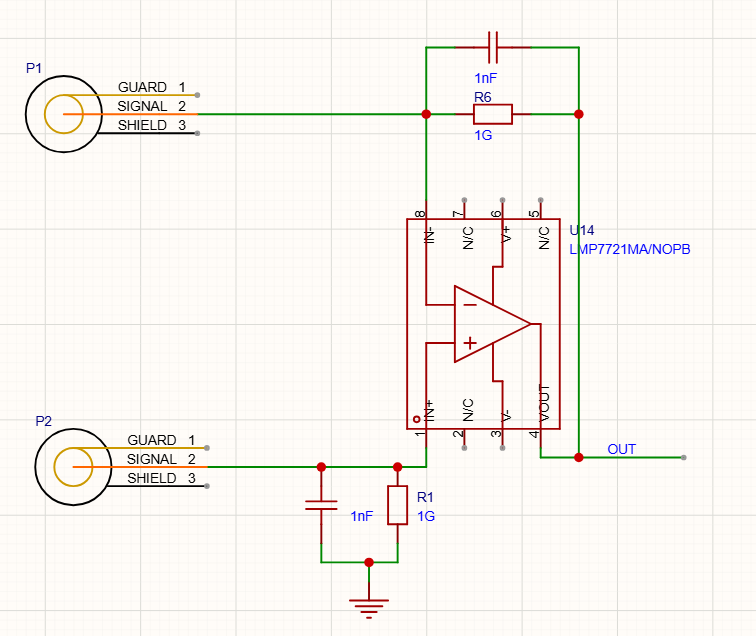Click the feedback capacitor above R6

click(493, 47)
